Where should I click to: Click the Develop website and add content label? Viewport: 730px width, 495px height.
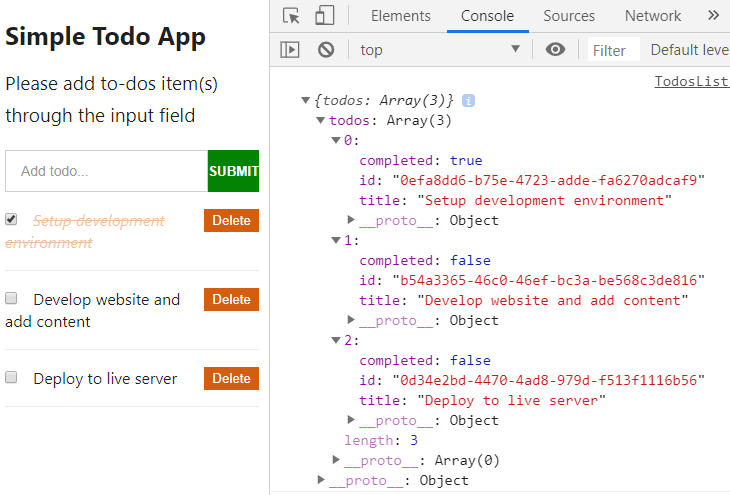pyautogui.click(x=93, y=310)
